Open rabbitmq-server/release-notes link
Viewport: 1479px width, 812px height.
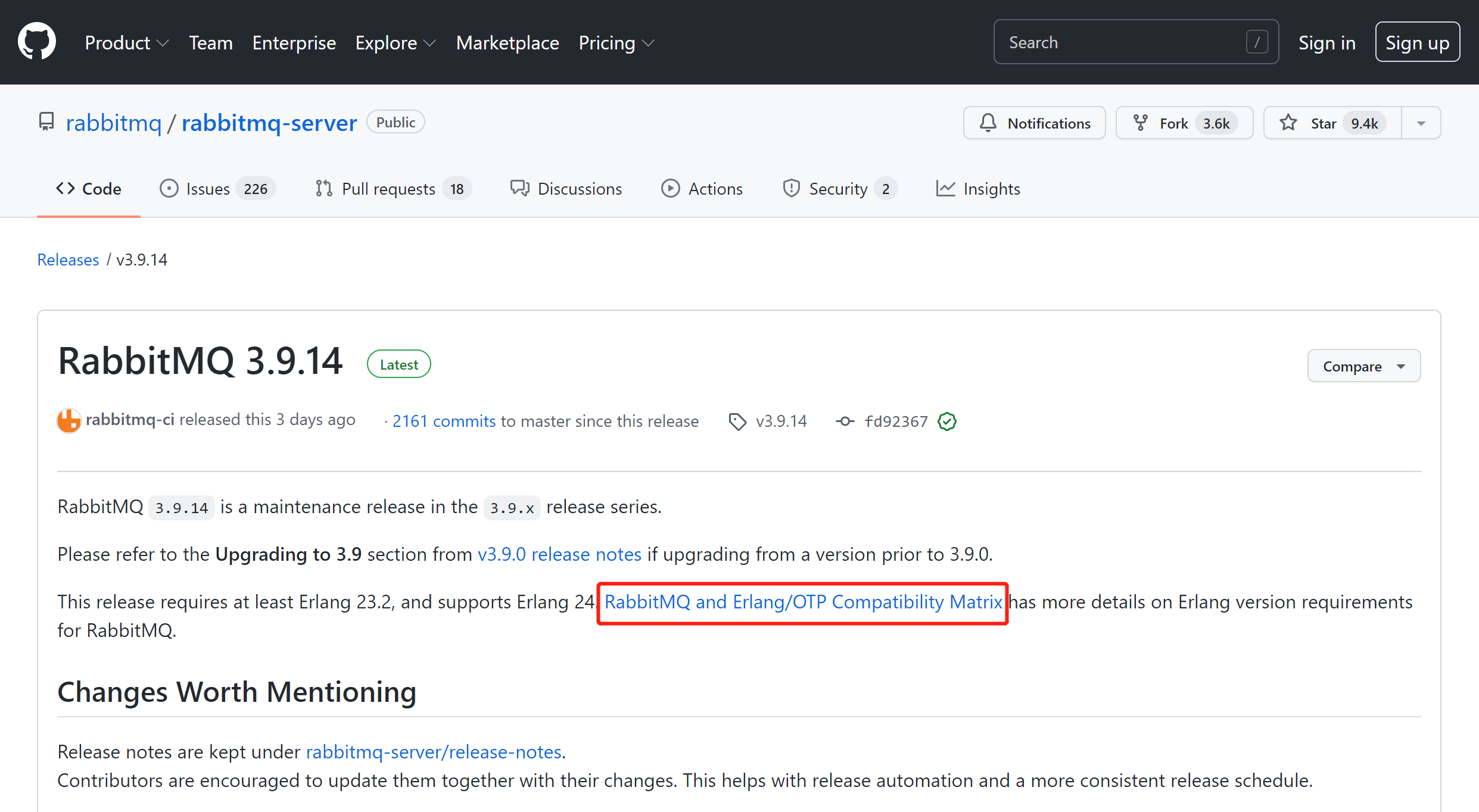click(434, 752)
